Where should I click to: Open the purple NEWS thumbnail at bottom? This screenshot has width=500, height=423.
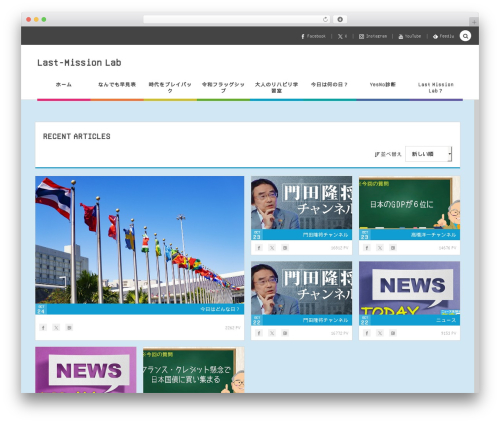(86, 370)
